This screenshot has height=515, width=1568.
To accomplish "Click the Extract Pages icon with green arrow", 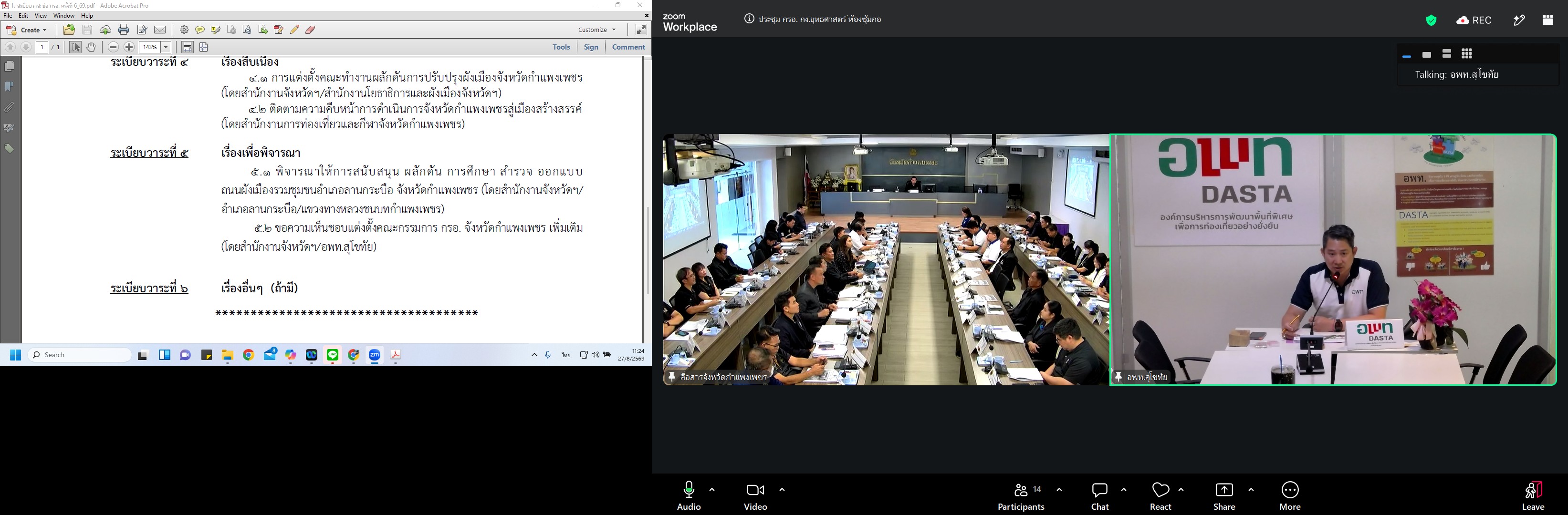I will tap(263, 30).
